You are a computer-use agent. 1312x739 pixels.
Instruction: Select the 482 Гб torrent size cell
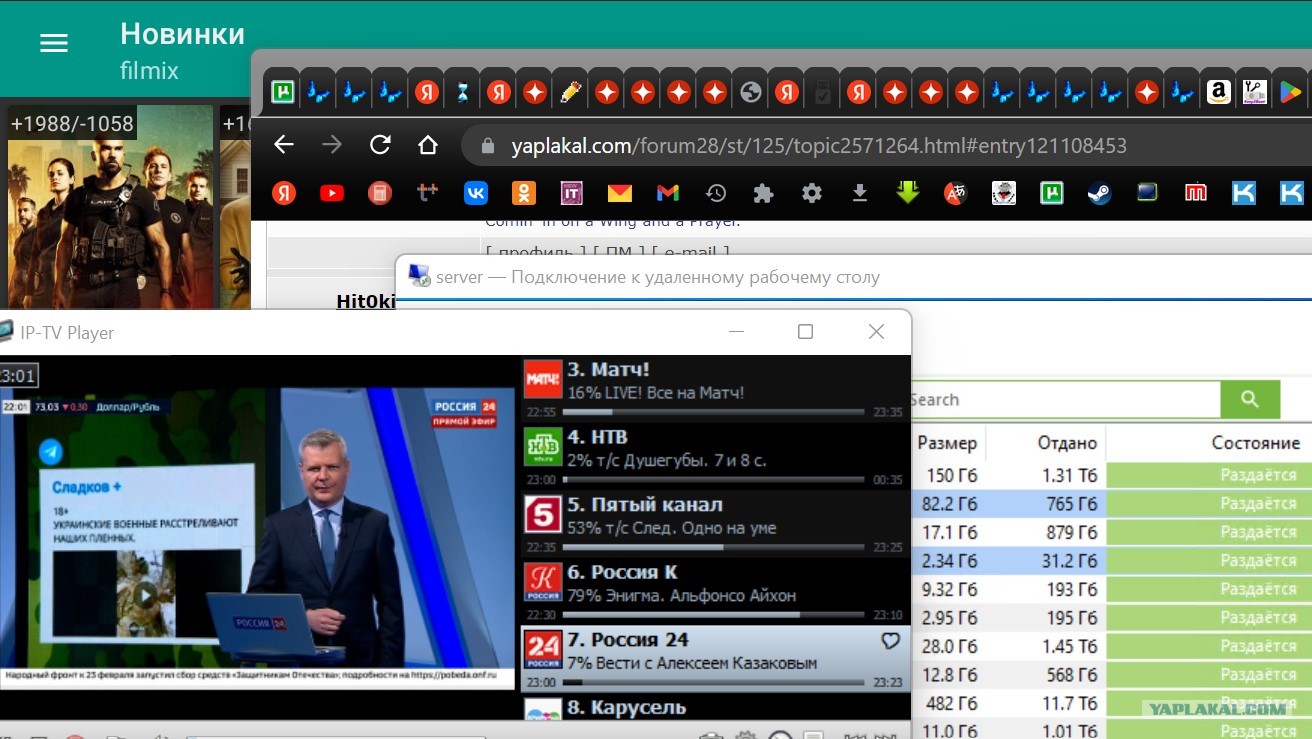952,703
